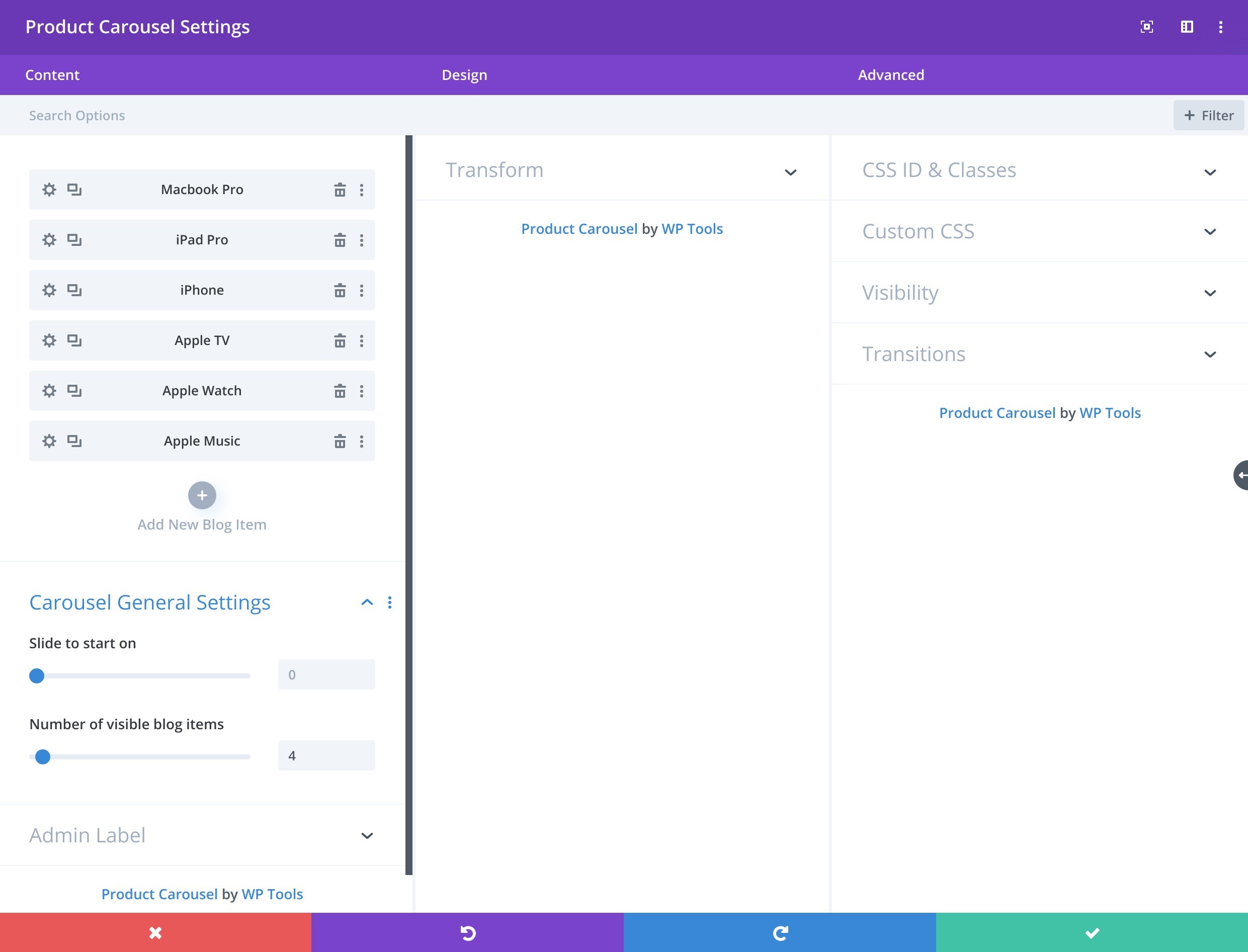Delete the iPad Pro item
The height and width of the screenshot is (952, 1248).
pos(340,240)
